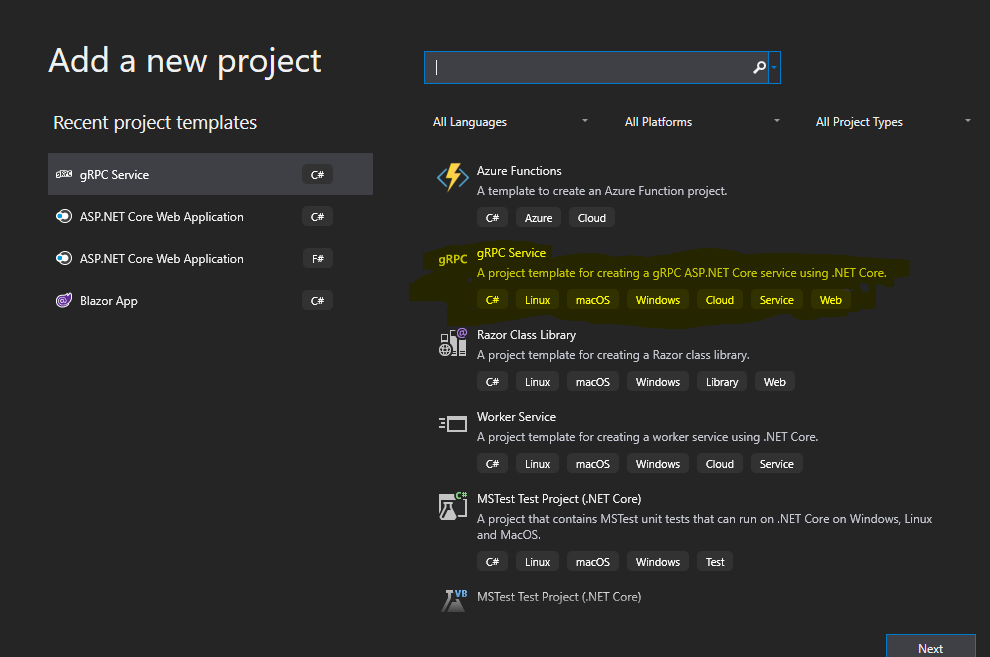This screenshot has width=990, height=657.
Task: Select the Worker Service template icon
Action: [x=452, y=424]
